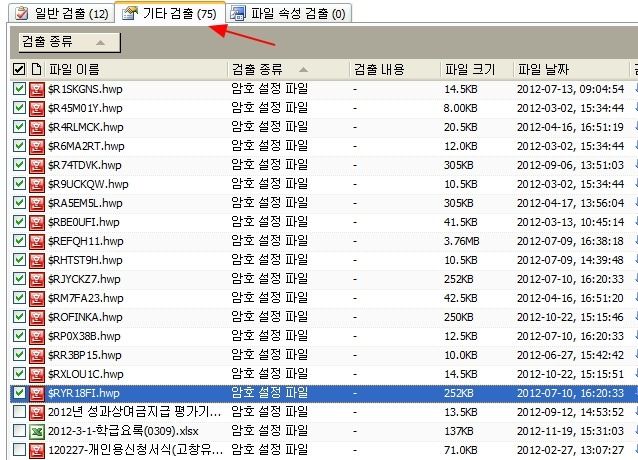The height and width of the screenshot is (460, 638).
Task: Select file name $RA5EM5L.hwp
Action: point(85,203)
